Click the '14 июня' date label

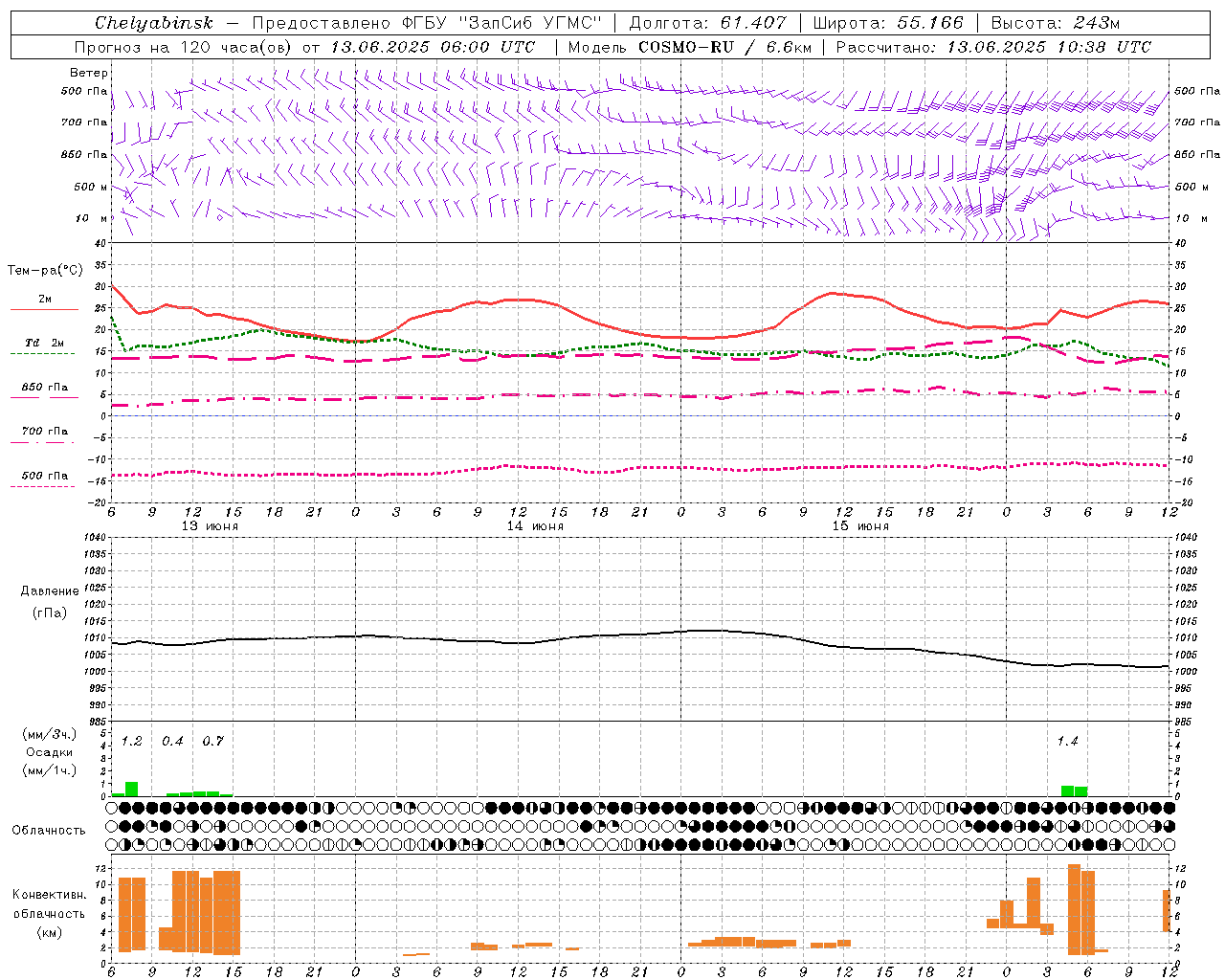pyautogui.click(x=535, y=525)
